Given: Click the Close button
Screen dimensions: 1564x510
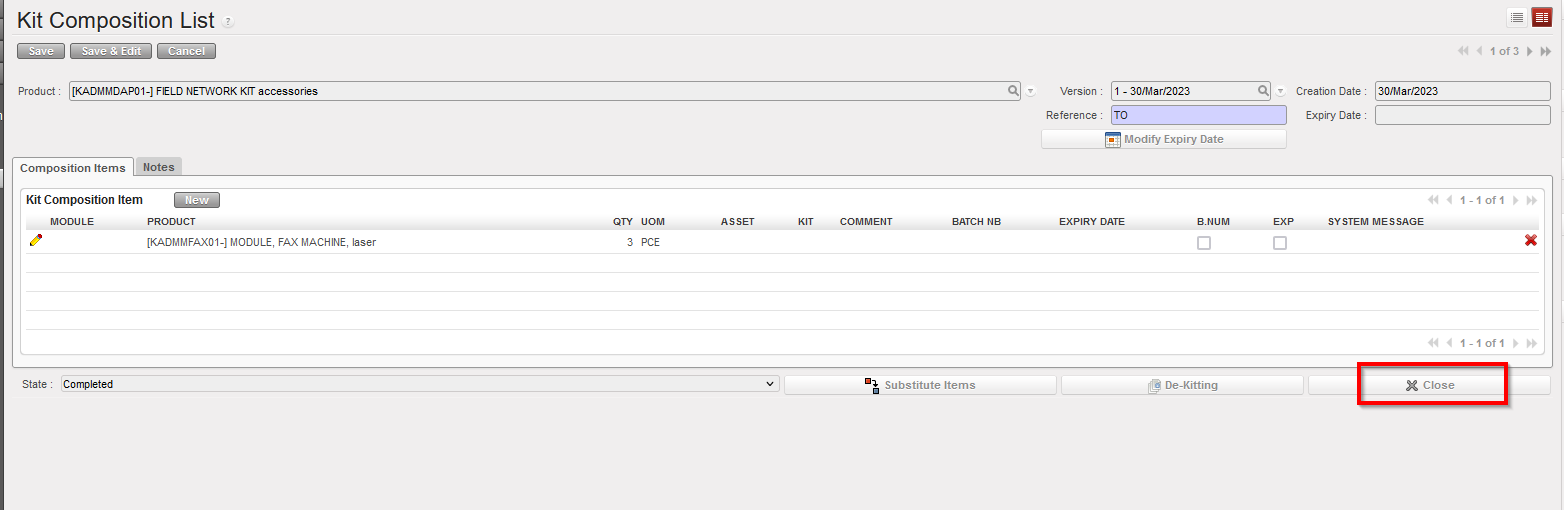Looking at the screenshot, I should (x=1430, y=385).
